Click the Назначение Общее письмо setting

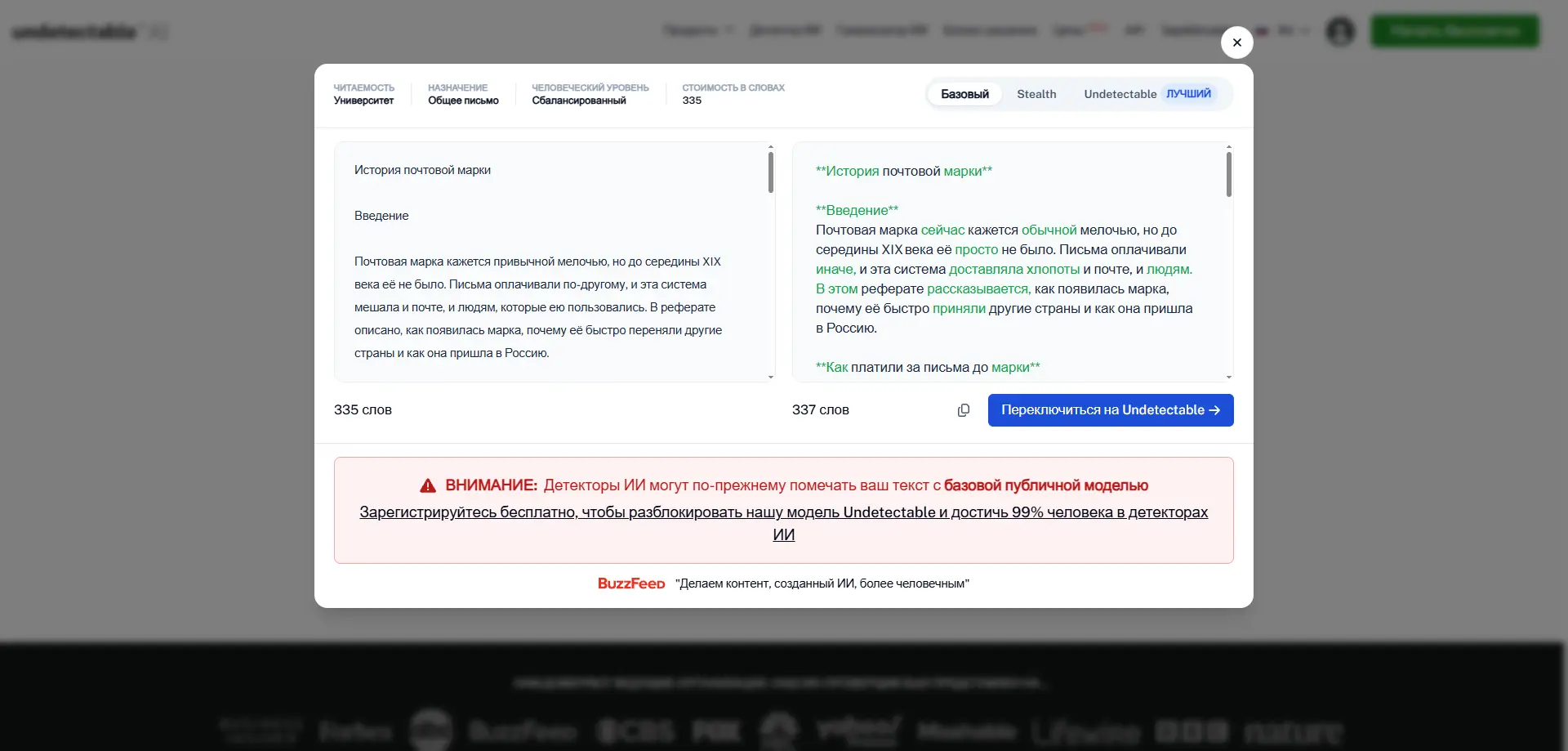click(463, 94)
